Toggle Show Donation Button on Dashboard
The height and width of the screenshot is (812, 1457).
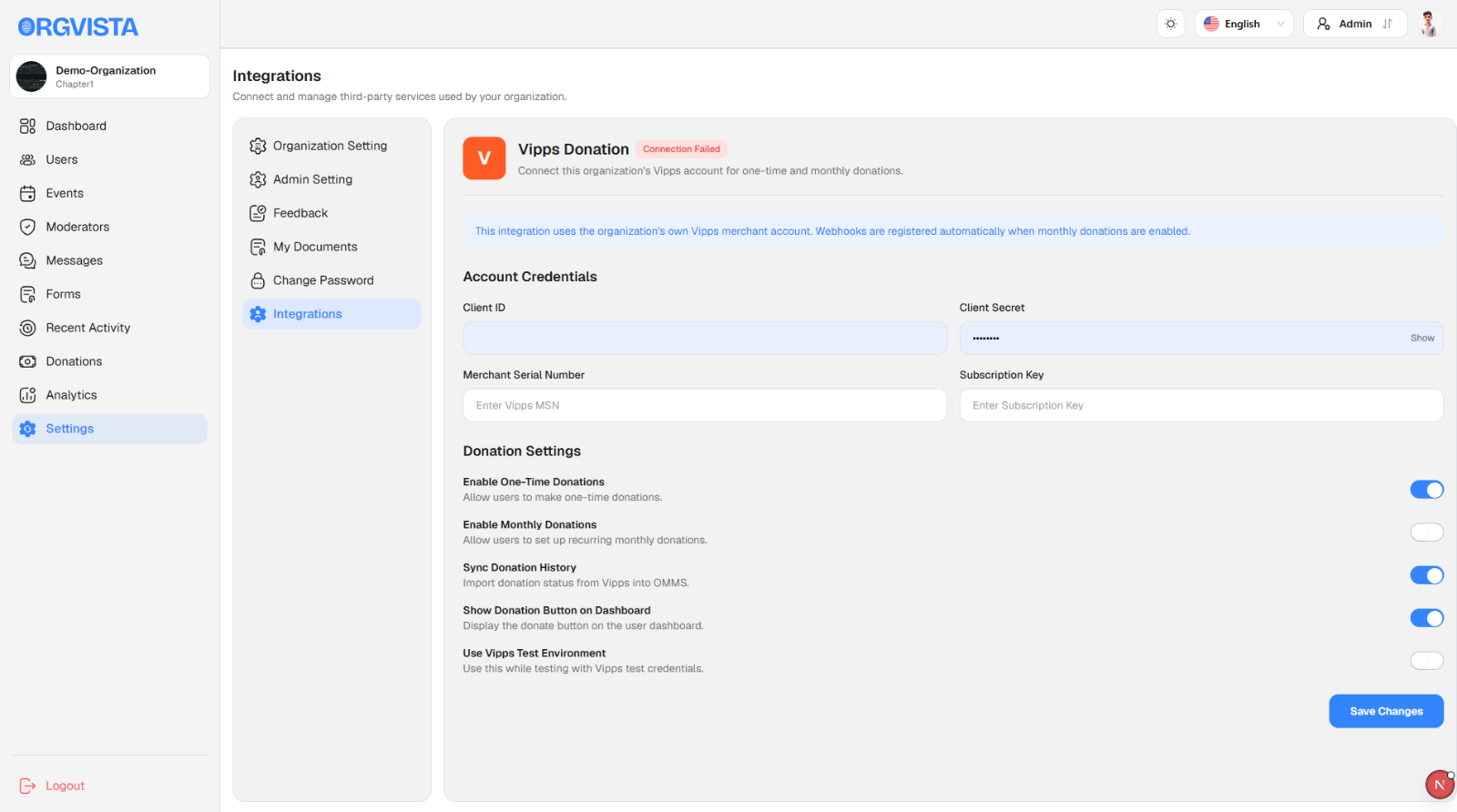pyautogui.click(x=1427, y=618)
